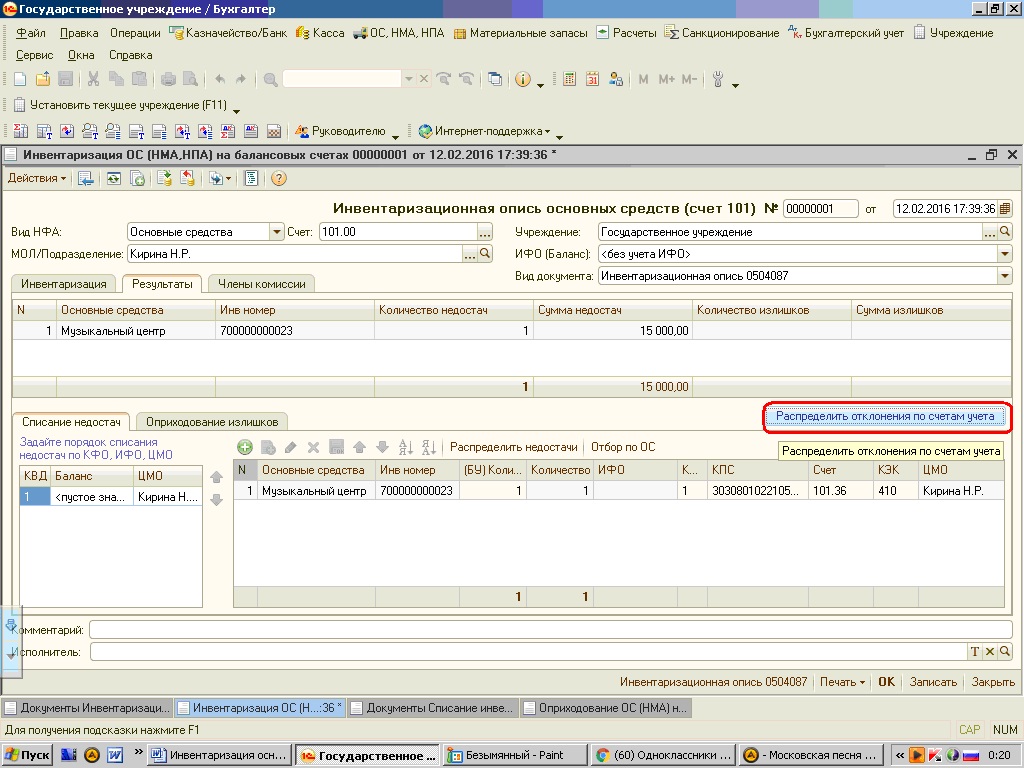1024x768 pixels.
Task: Switch to the Члены комиссии tab
Action: (261, 284)
